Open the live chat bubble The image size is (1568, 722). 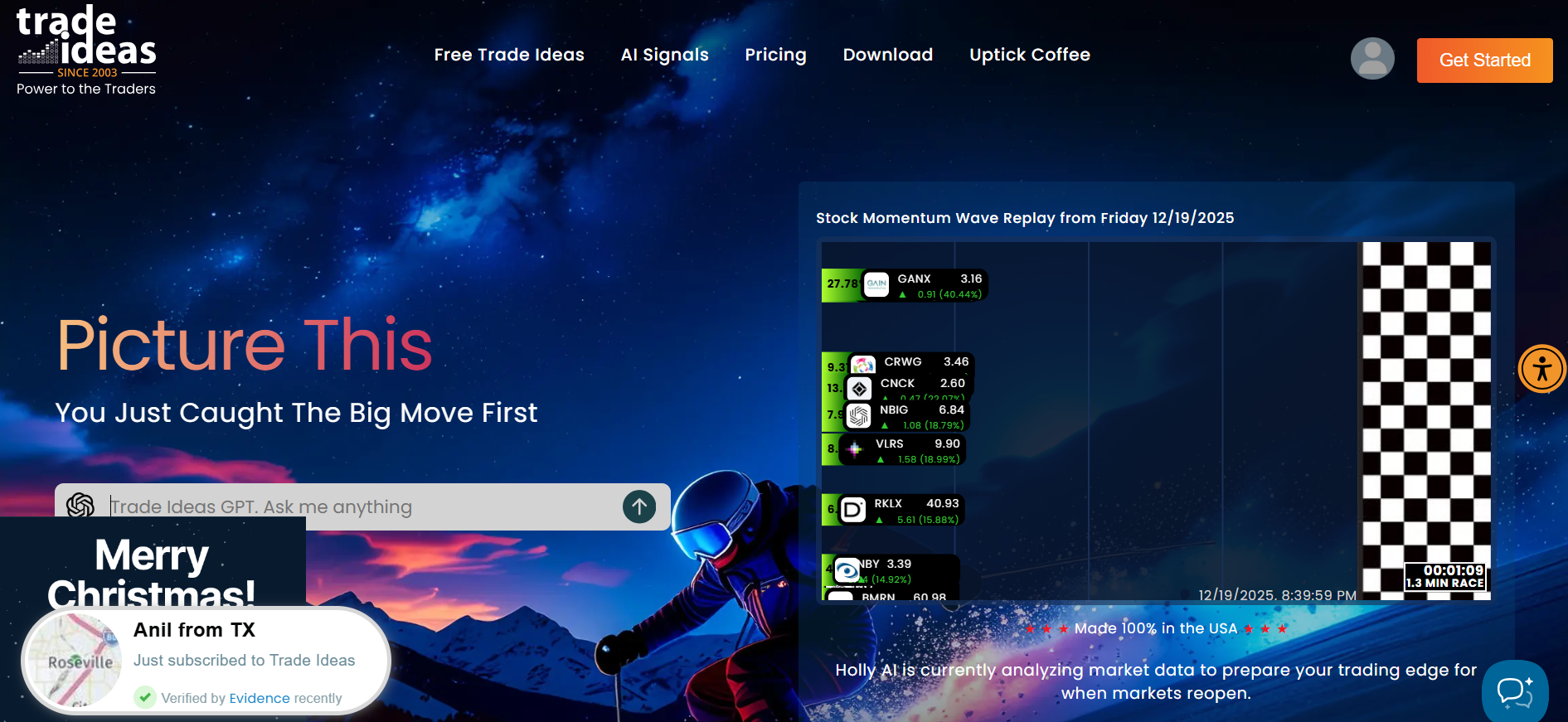tap(1514, 691)
